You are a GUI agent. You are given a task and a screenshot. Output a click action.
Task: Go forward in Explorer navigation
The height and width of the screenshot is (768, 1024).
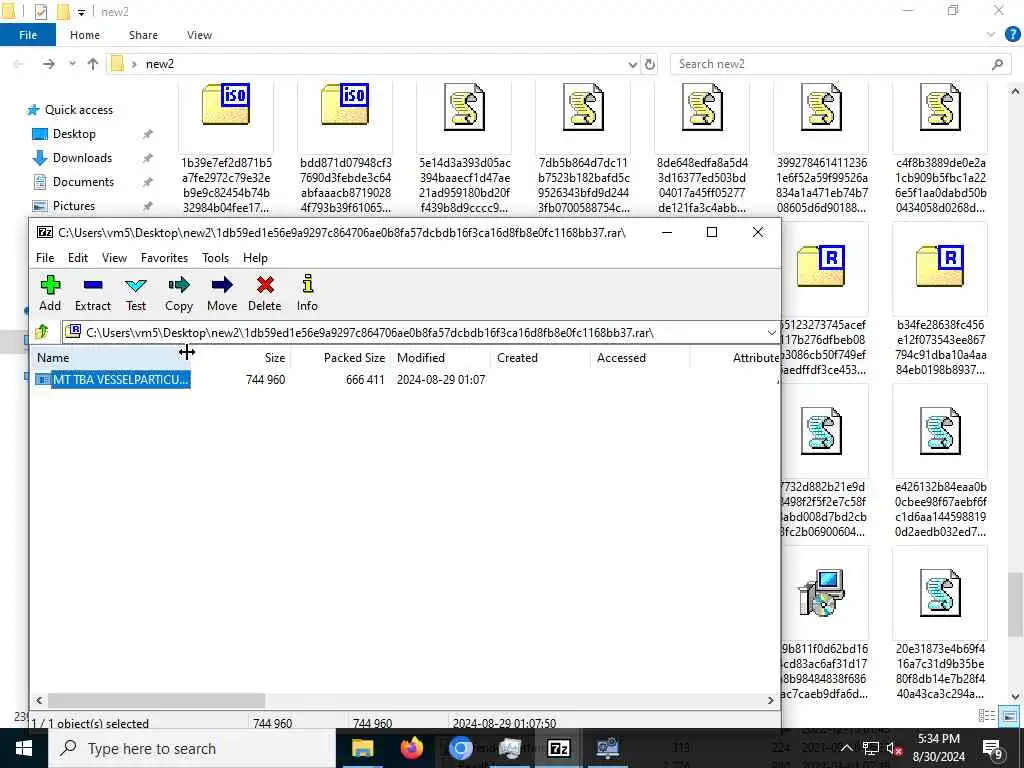(48, 64)
